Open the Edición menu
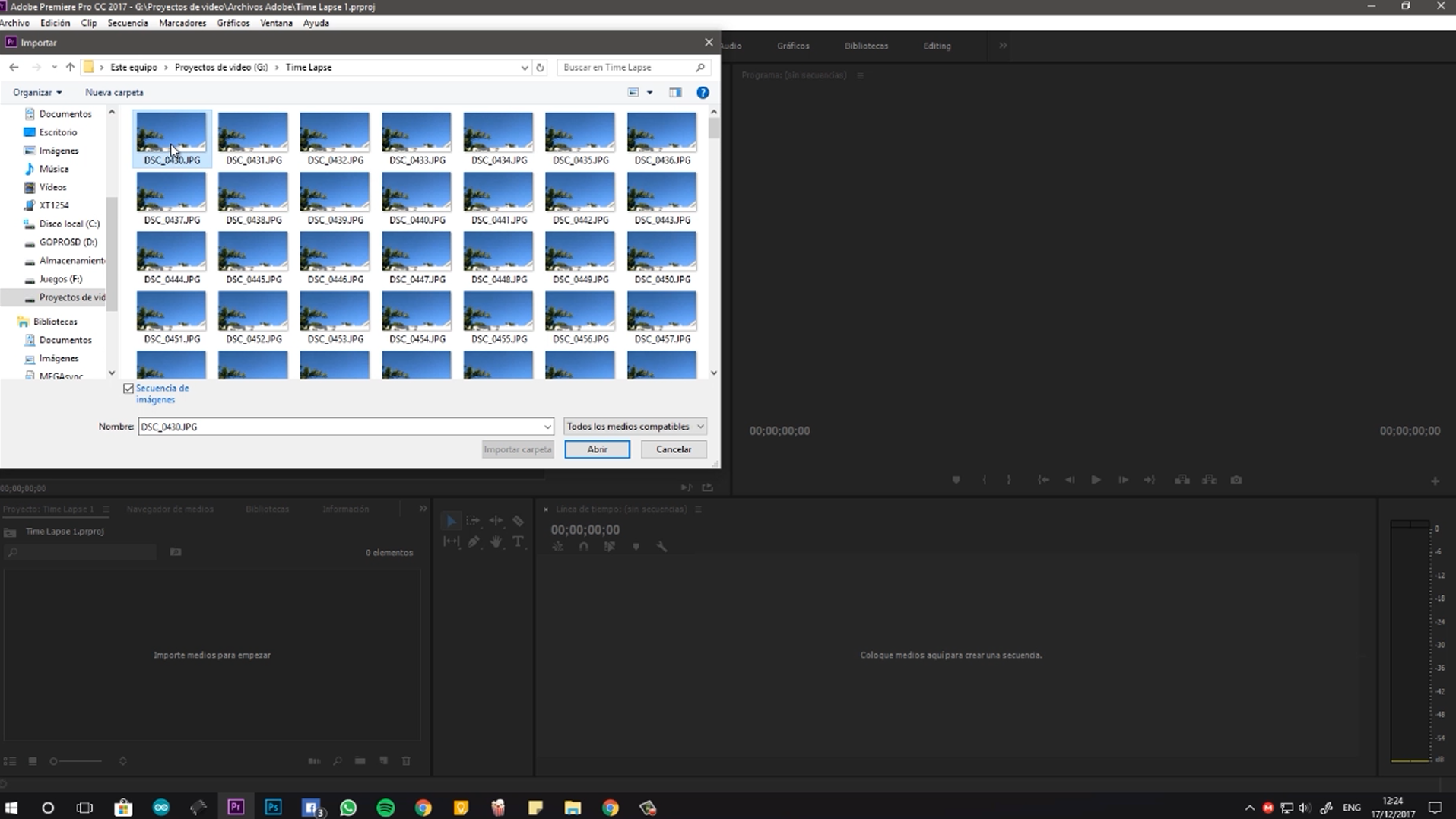 (55, 23)
